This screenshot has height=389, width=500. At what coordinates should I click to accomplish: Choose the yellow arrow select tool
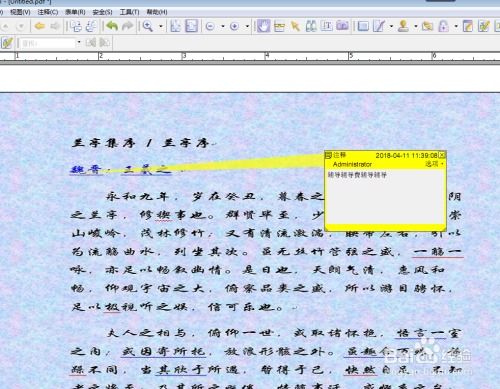click(295, 26)
